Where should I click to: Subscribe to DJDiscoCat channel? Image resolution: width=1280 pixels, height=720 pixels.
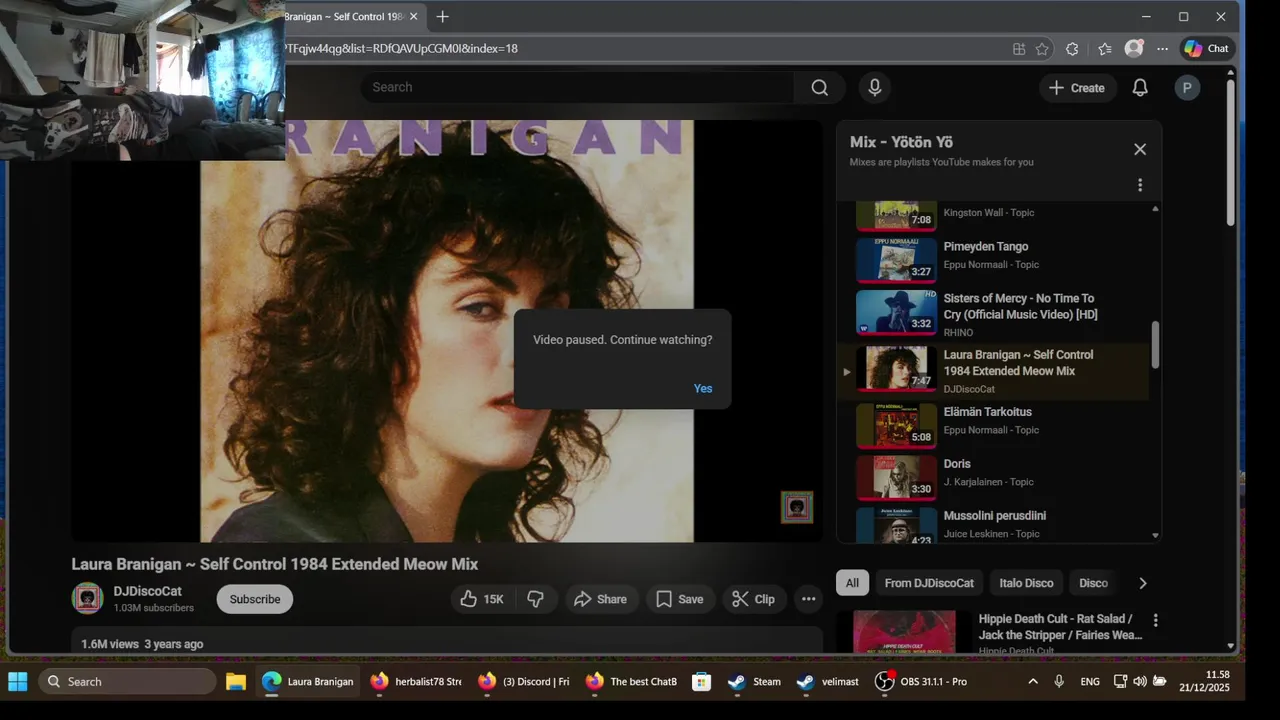click(x=255, y=599)
